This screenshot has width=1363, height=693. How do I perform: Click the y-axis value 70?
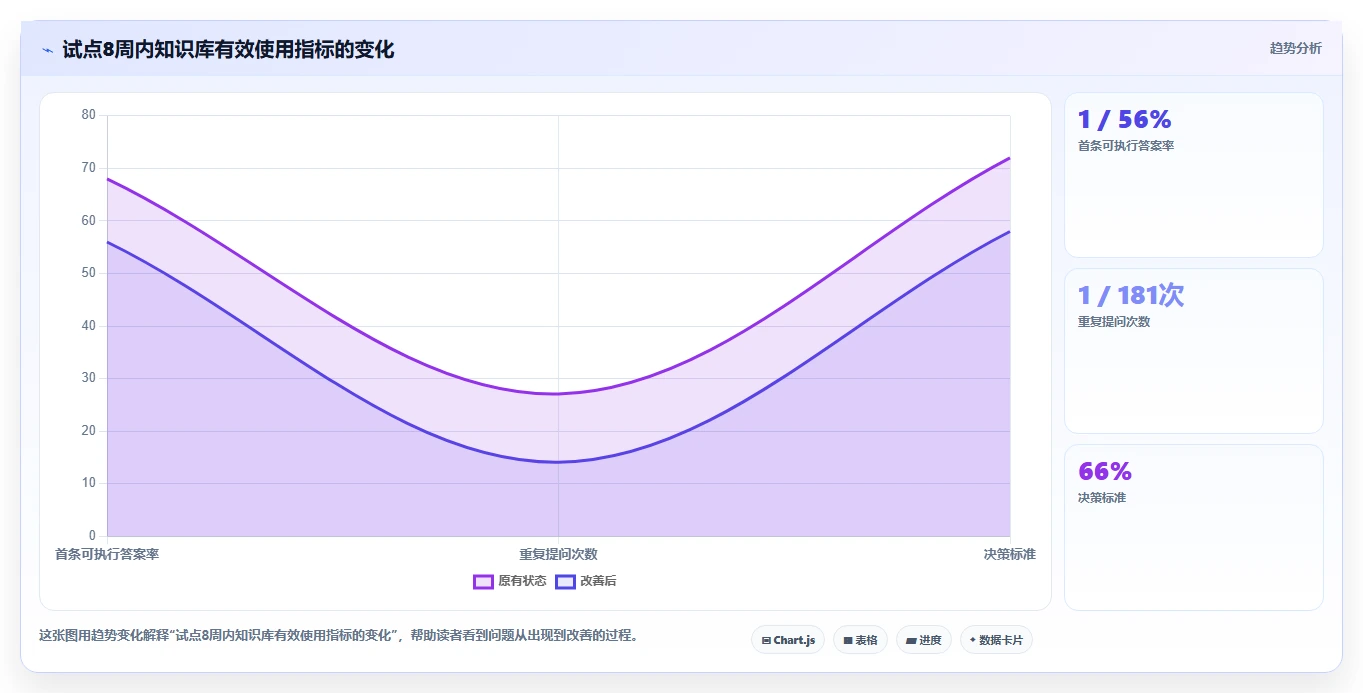89,168
